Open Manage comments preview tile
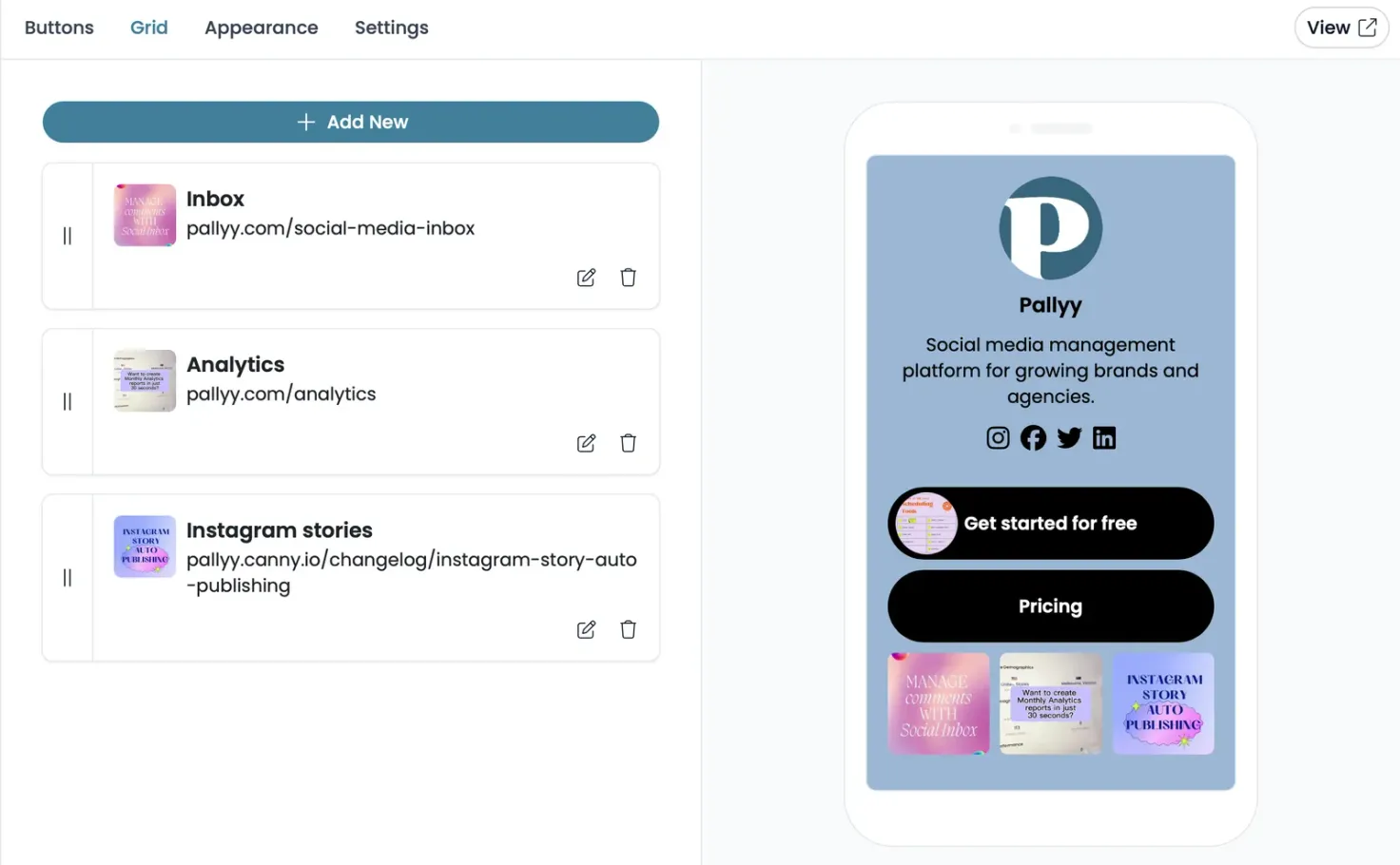 tap(939, 703)
